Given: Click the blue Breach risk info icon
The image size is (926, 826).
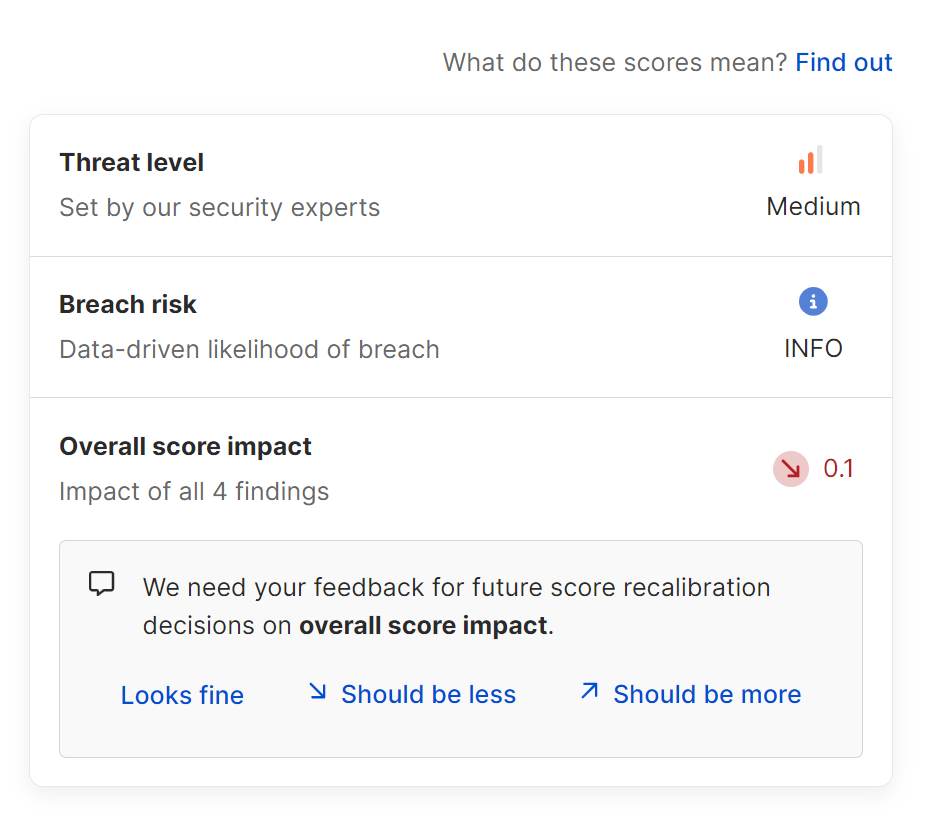Looking at the screenshot, I should (813, 302).
